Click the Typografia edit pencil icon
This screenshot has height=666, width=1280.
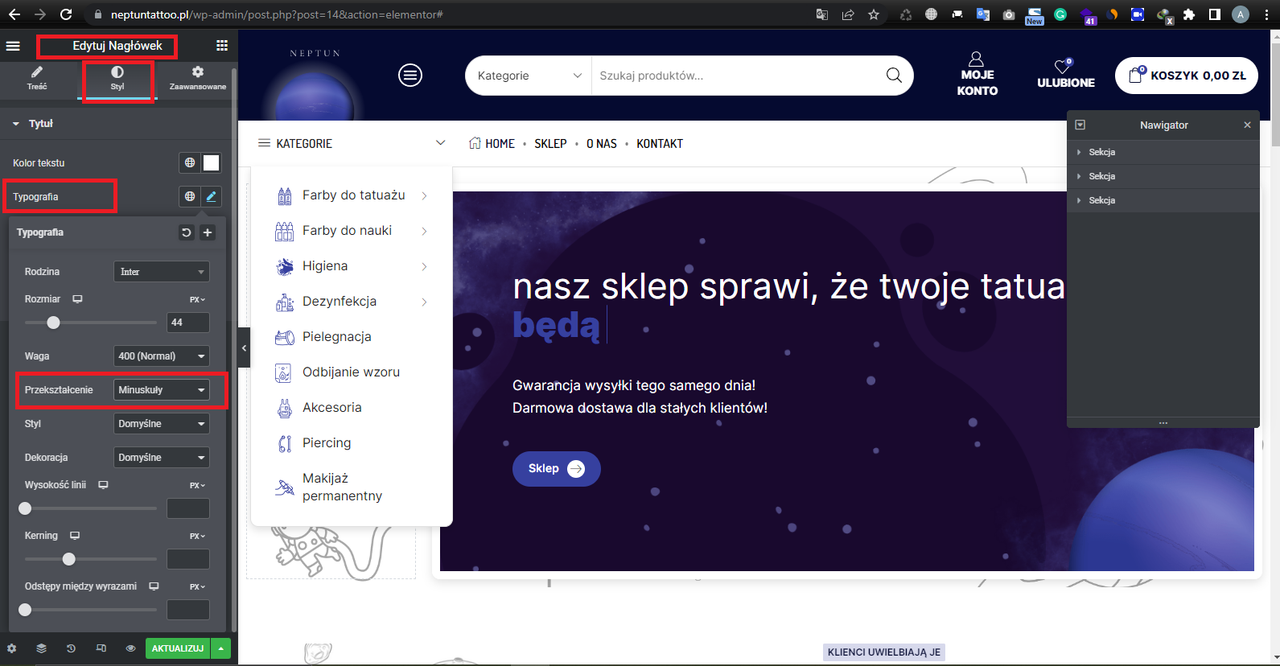point(211,197)
